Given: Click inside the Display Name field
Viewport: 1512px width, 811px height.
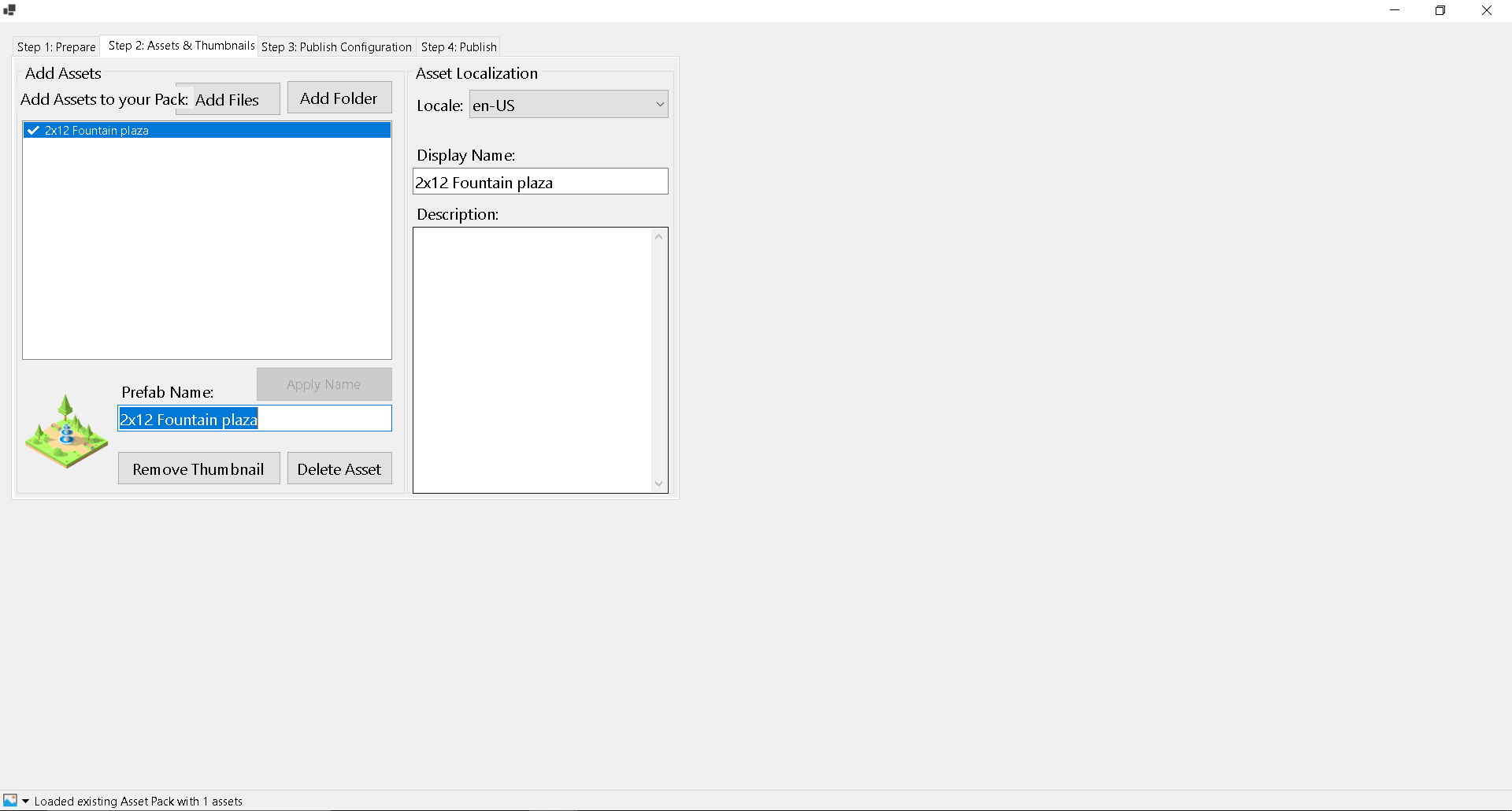Looking at the screenshot, I should pyautogui.click(x=540, y=181).
